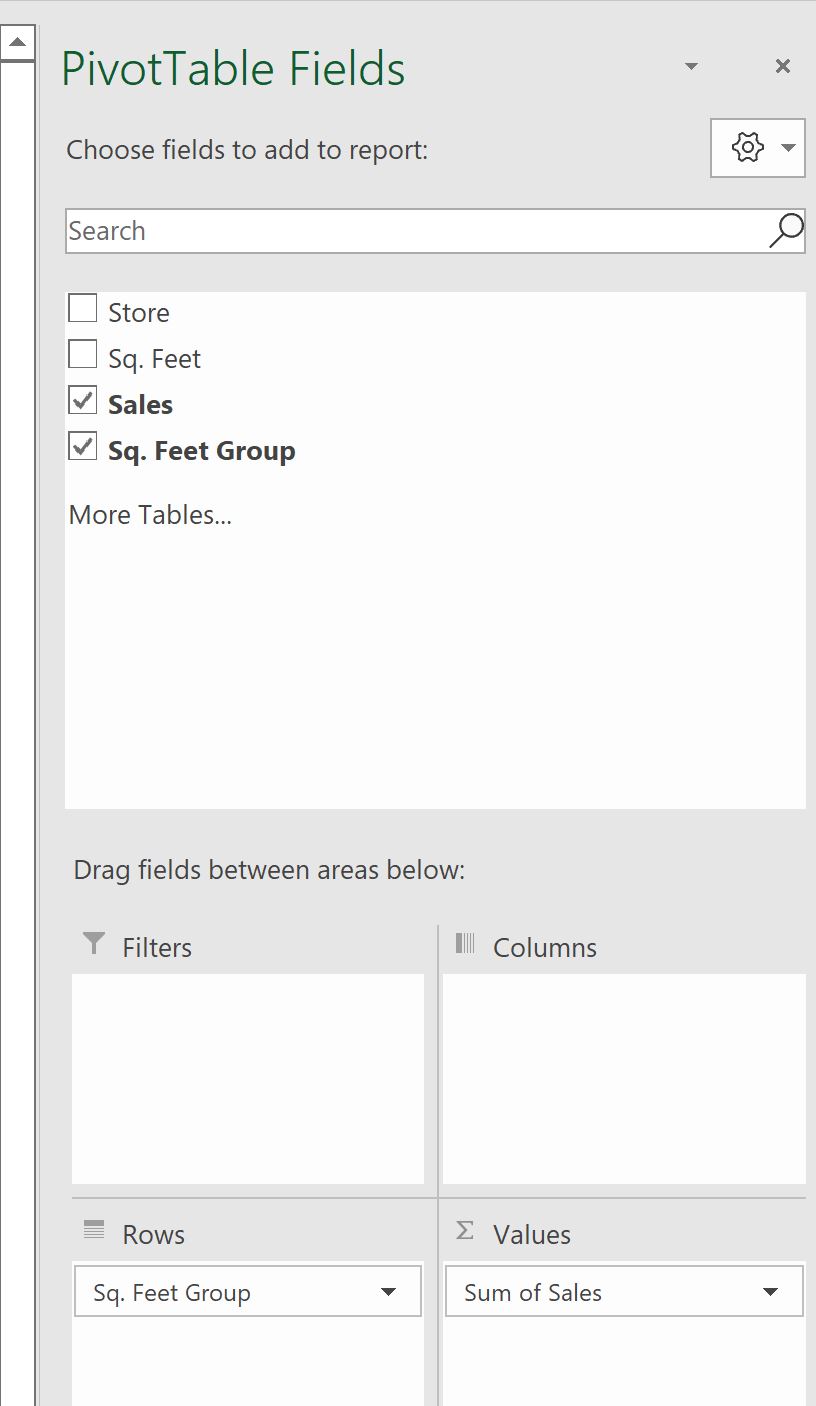Select the Sales field label
Viewport: 816px width, 1406px height.
(141, 405)
